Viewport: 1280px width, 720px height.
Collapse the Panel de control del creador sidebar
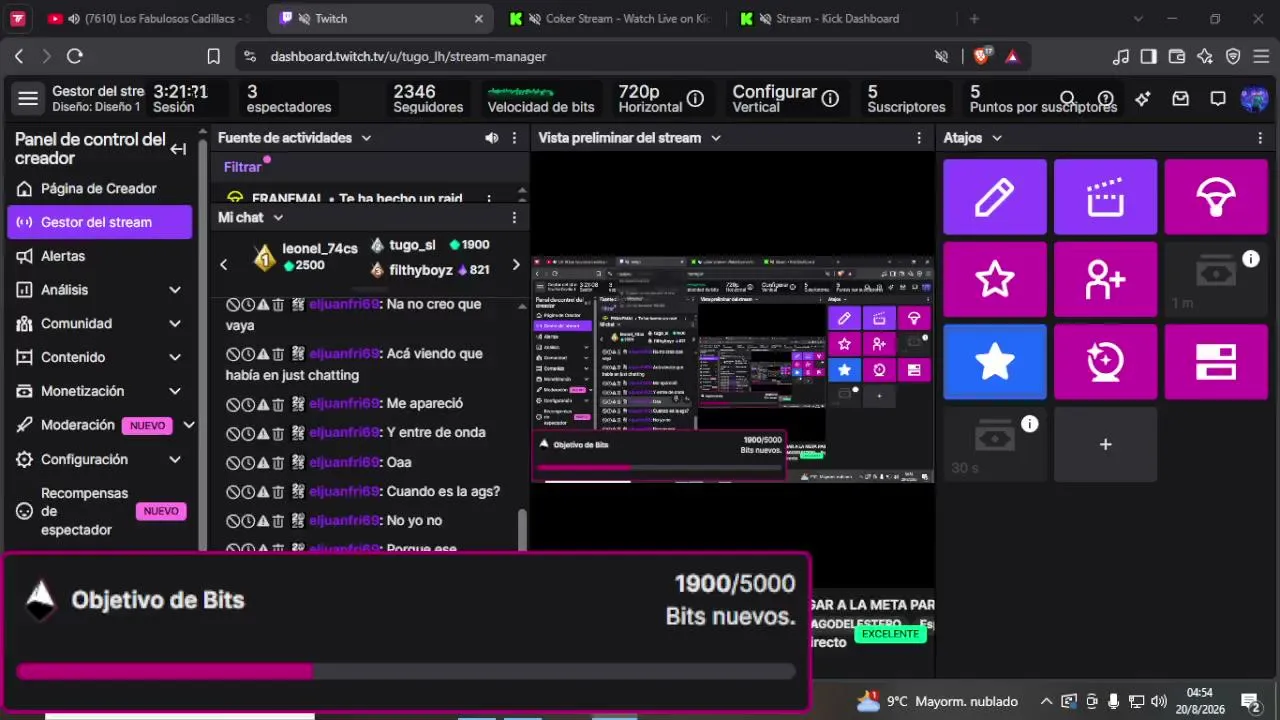178,149
